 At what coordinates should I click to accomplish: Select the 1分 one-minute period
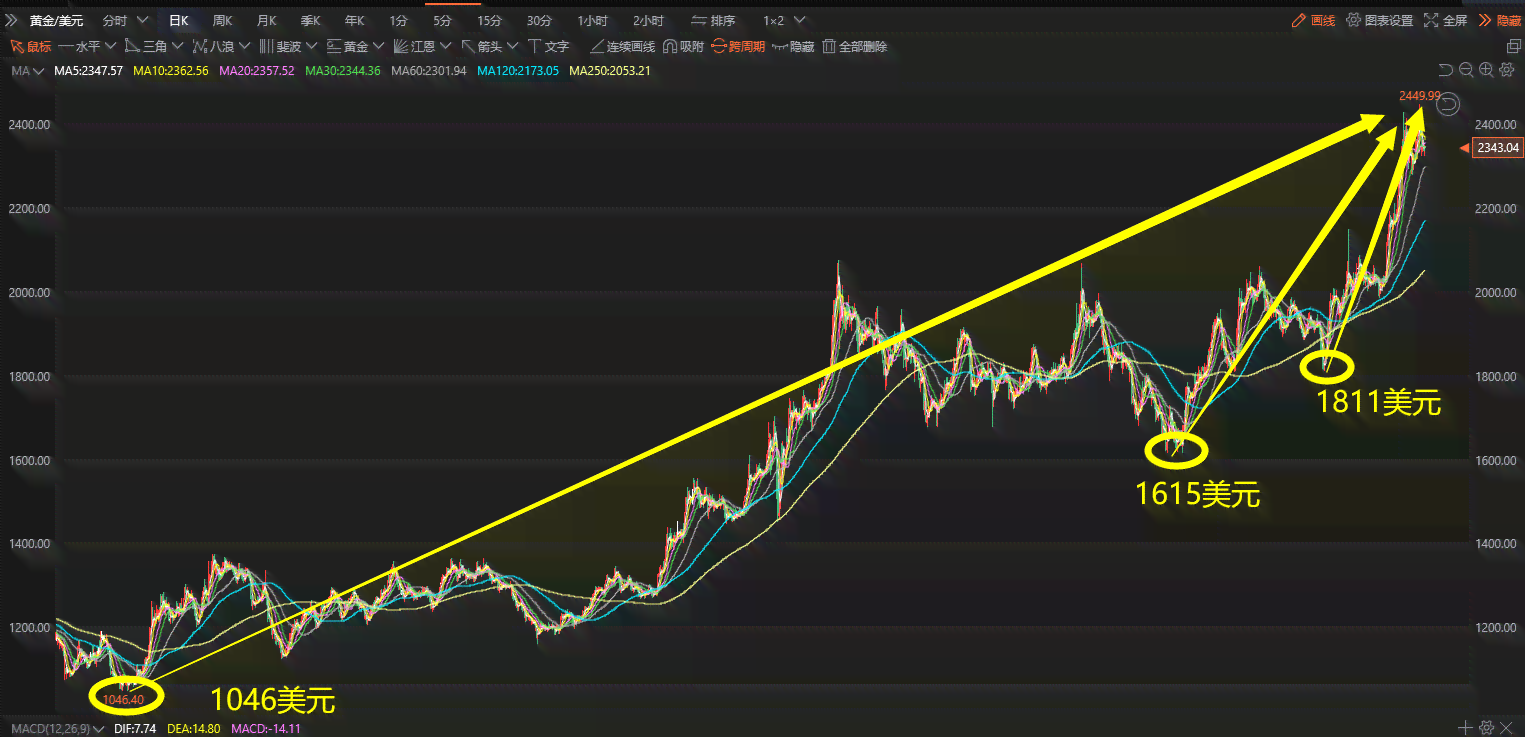coord(398,20)
